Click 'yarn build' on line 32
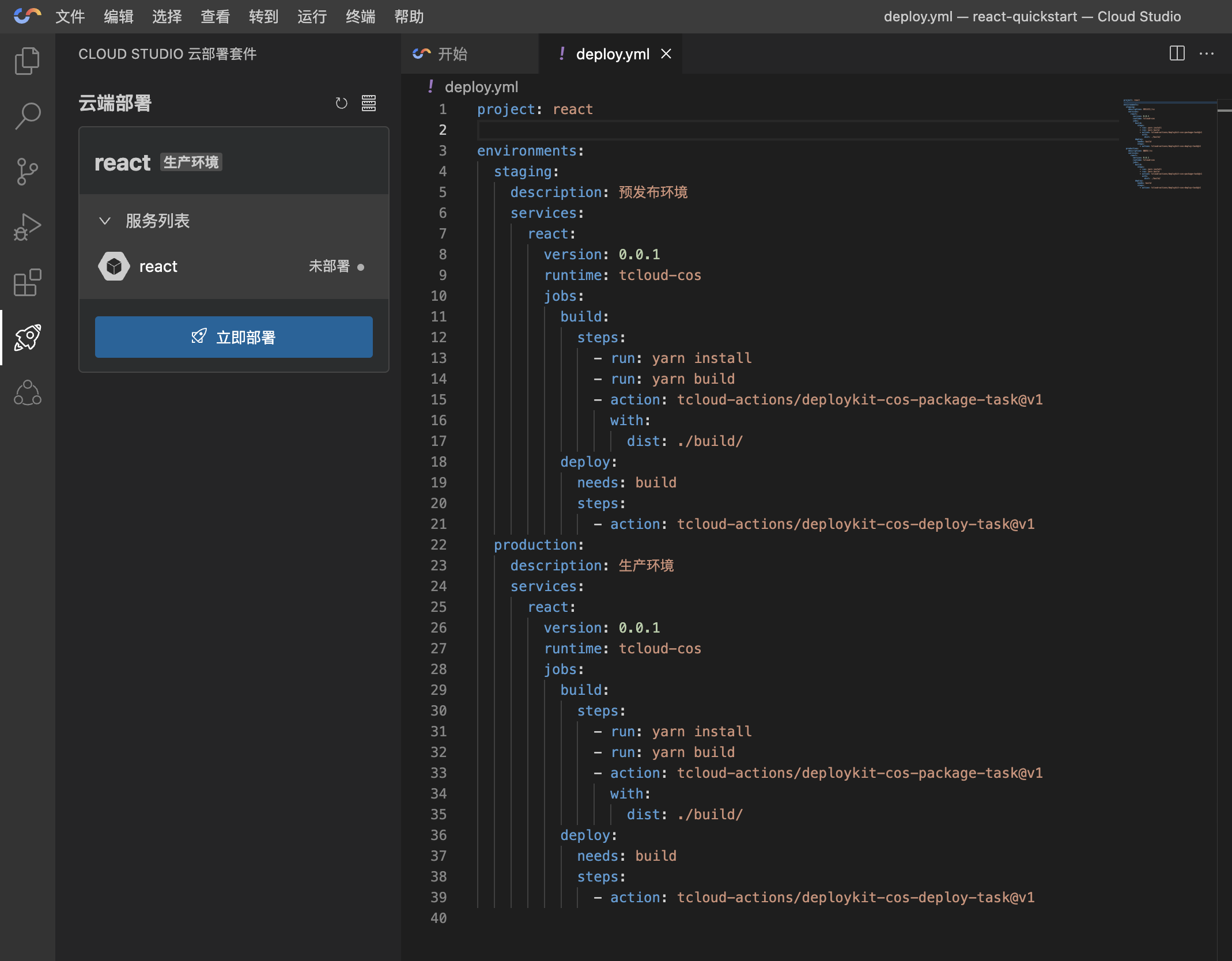The height and width of the screenshot is (961, 1232). (693, 752)
